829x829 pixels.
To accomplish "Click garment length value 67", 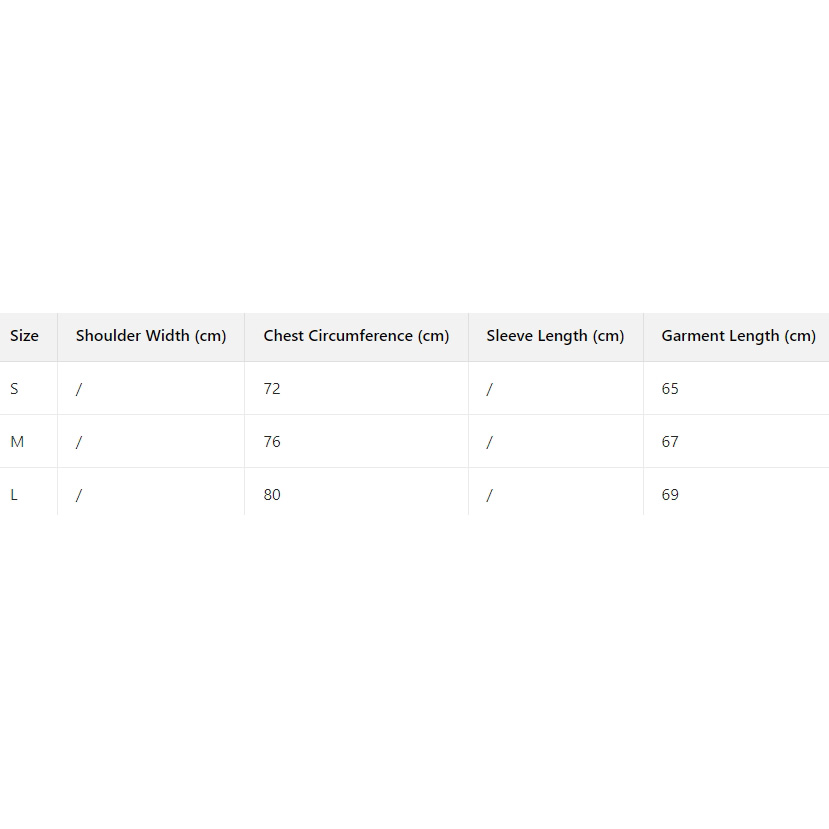I will pyautogui.click(x=670, y=442).
